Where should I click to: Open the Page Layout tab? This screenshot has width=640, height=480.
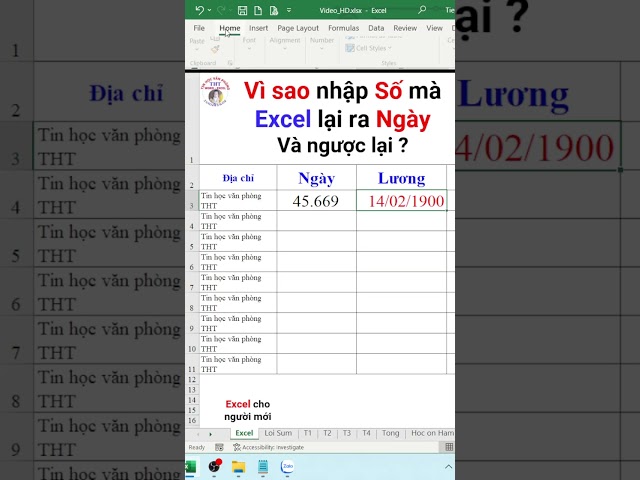tap(298, 28)
